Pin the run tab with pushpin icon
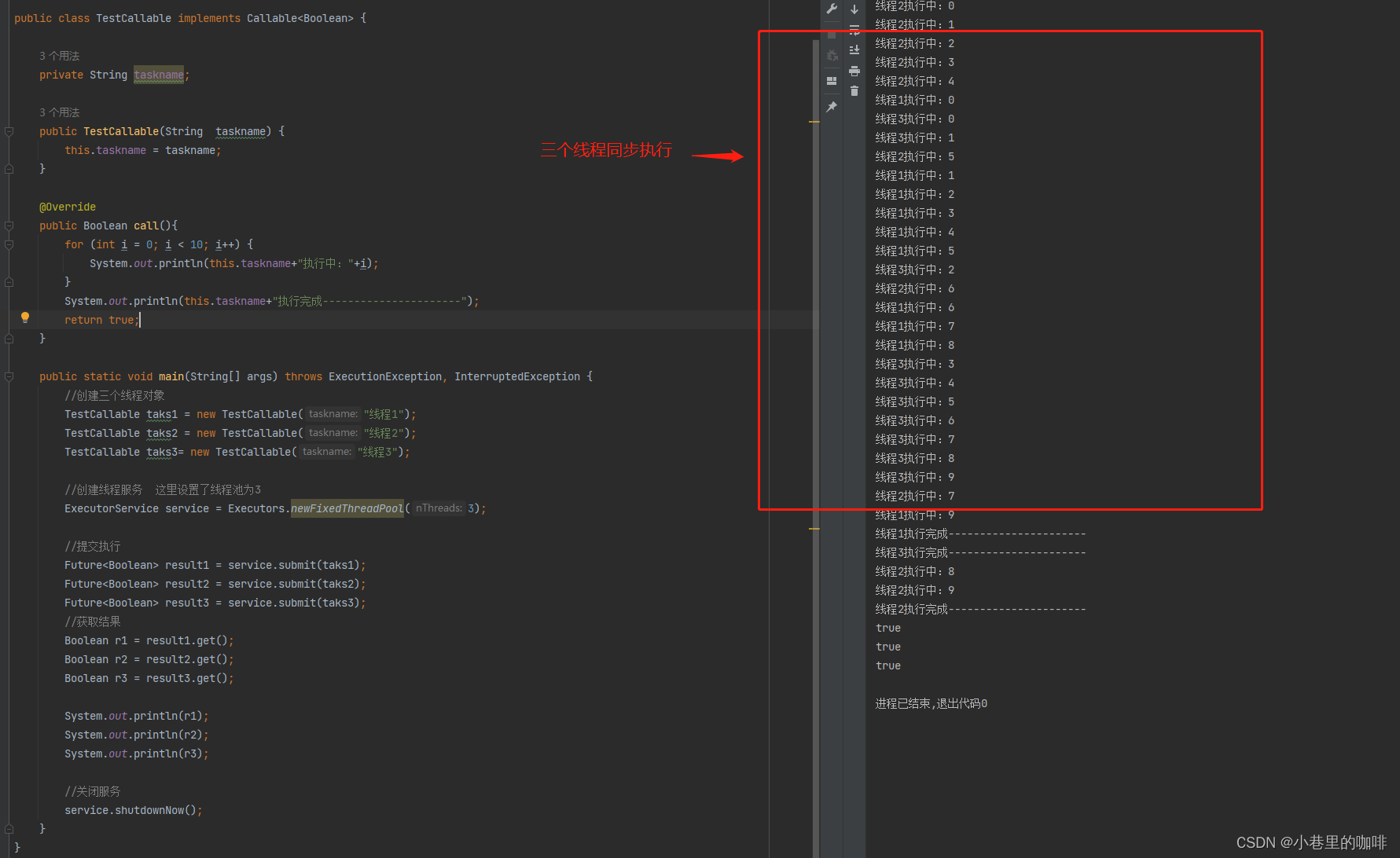1400x858 pixels. coord(832,107)
